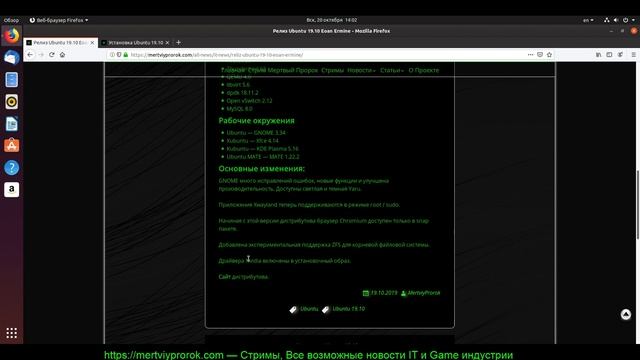This screenshot has width=640, height=360.
Task: Click the scroll-to-top arrow button
Action: [x=626, y=314]
